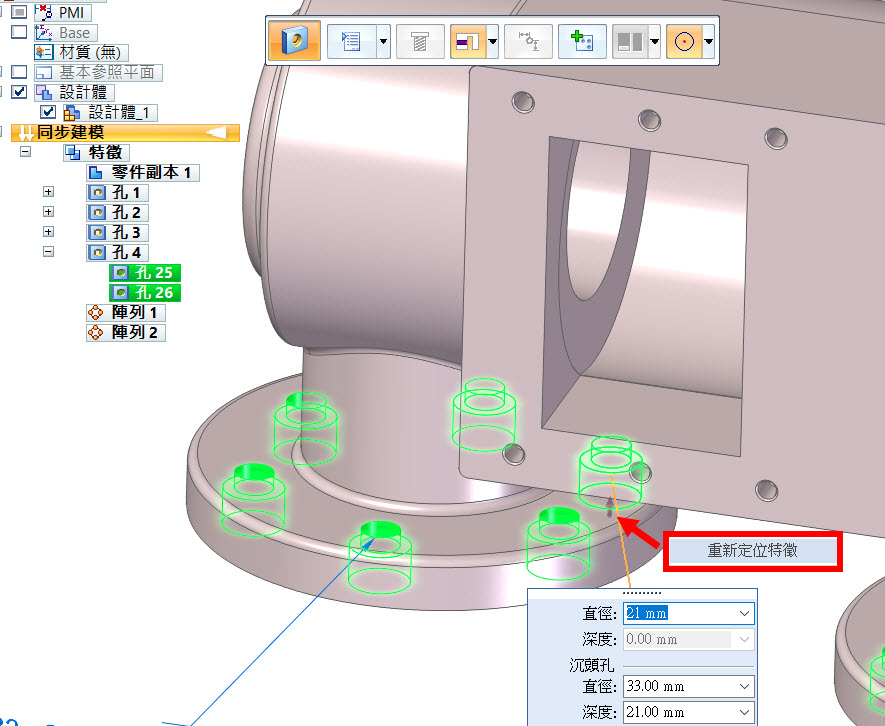Screen dimensions: 885x726
Task: Click the grey split panel icon
Action: click(x=630, y=41)
